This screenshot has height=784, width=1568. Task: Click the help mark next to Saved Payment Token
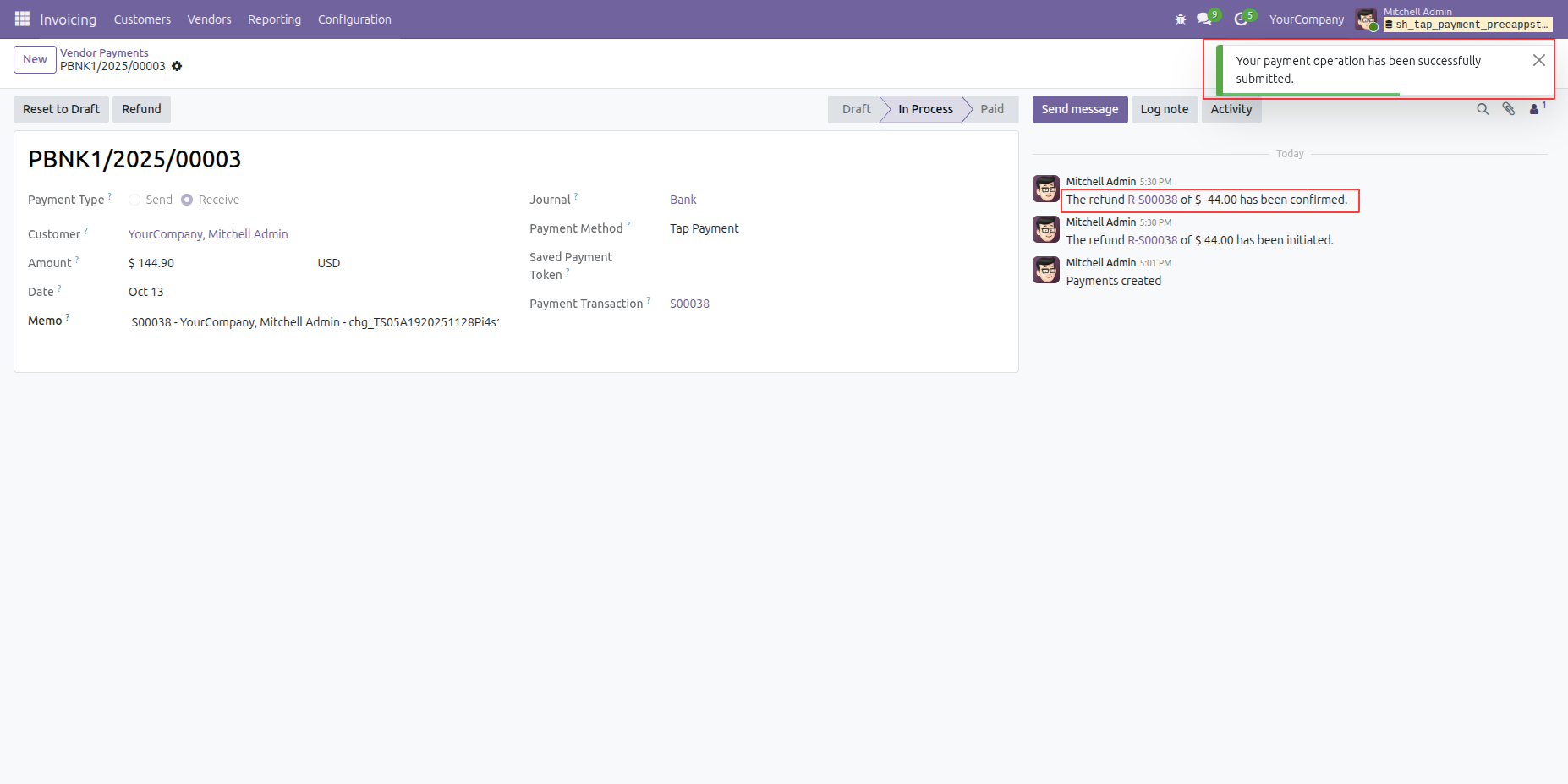point(567,271)
